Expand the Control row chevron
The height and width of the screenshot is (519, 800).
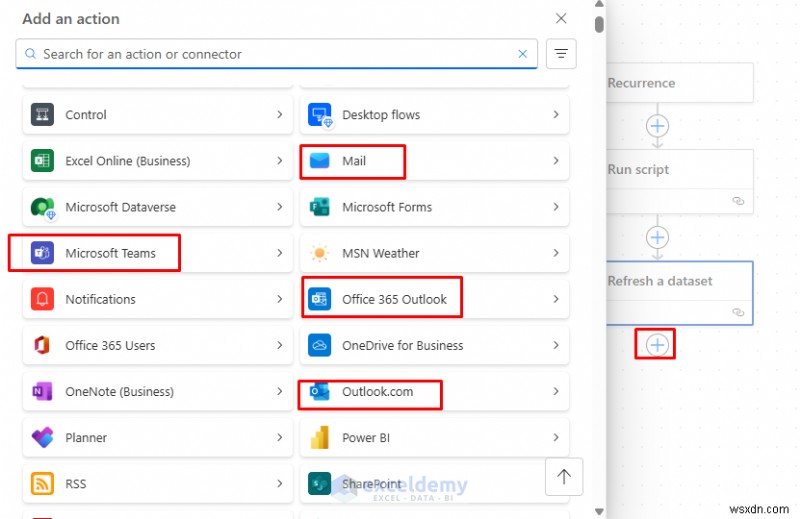(280, 114)
